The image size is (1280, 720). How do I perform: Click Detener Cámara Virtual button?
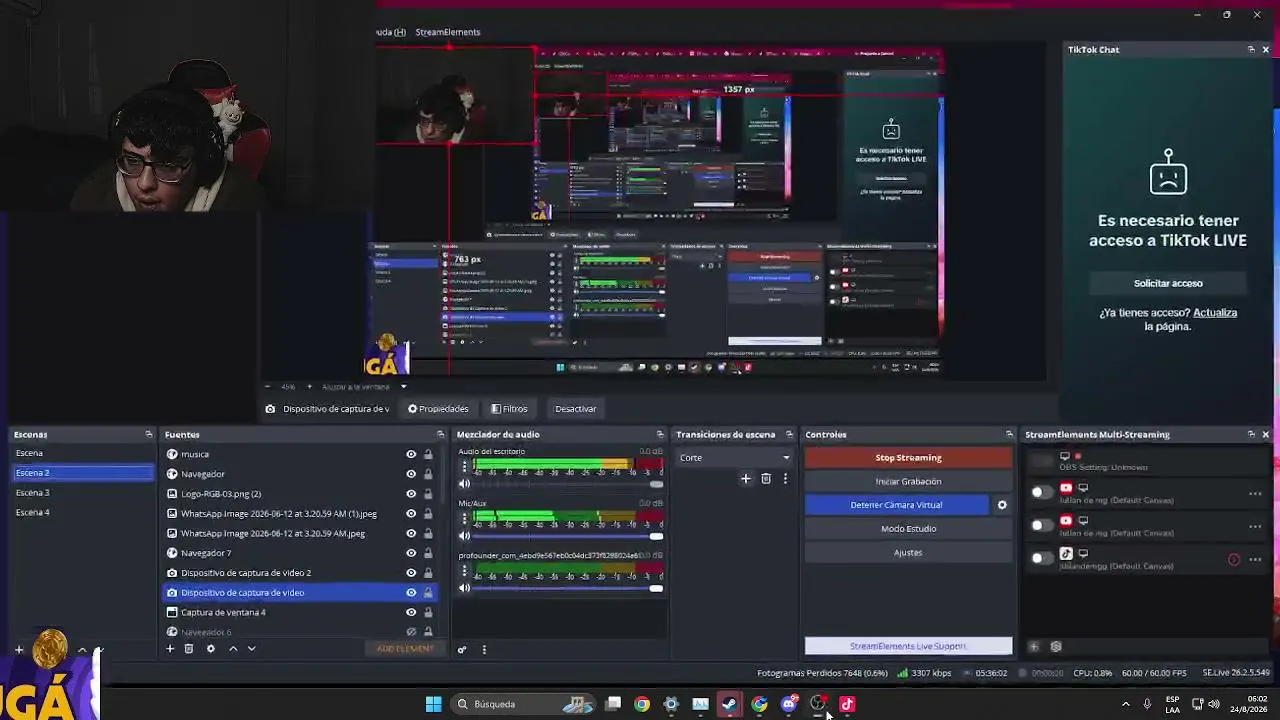[x=896, y=505]
